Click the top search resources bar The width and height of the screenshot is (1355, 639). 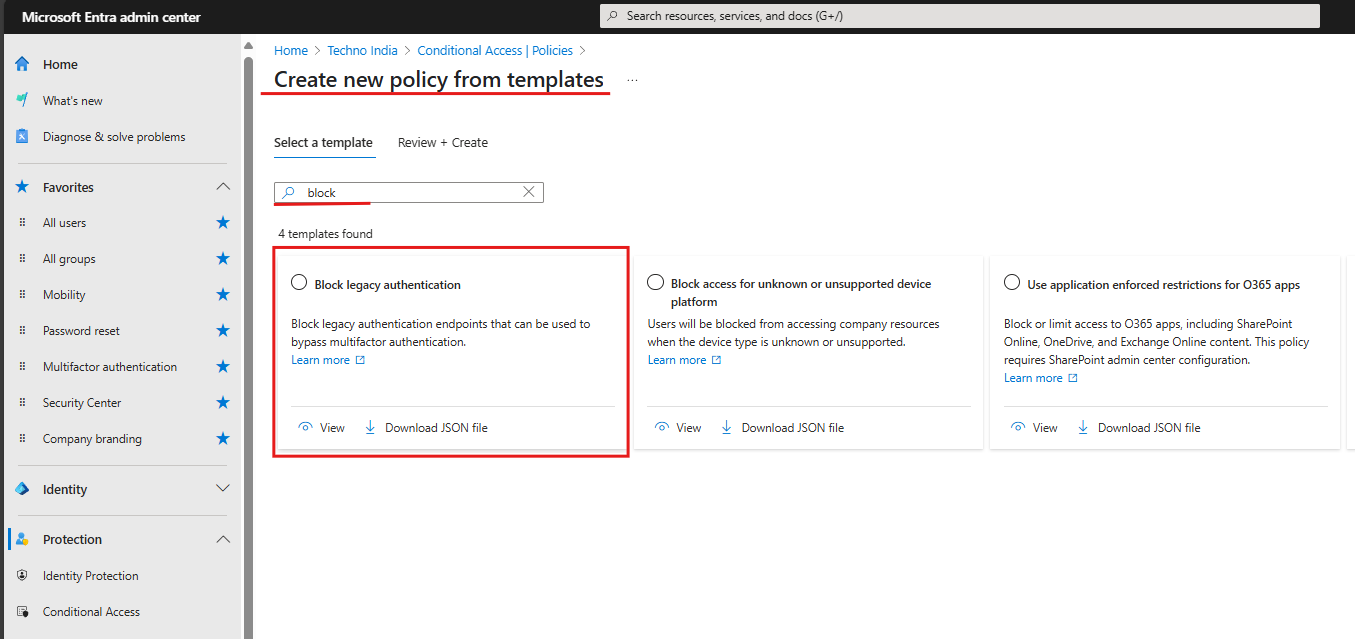pyautogui.click(x=959, y=16)
